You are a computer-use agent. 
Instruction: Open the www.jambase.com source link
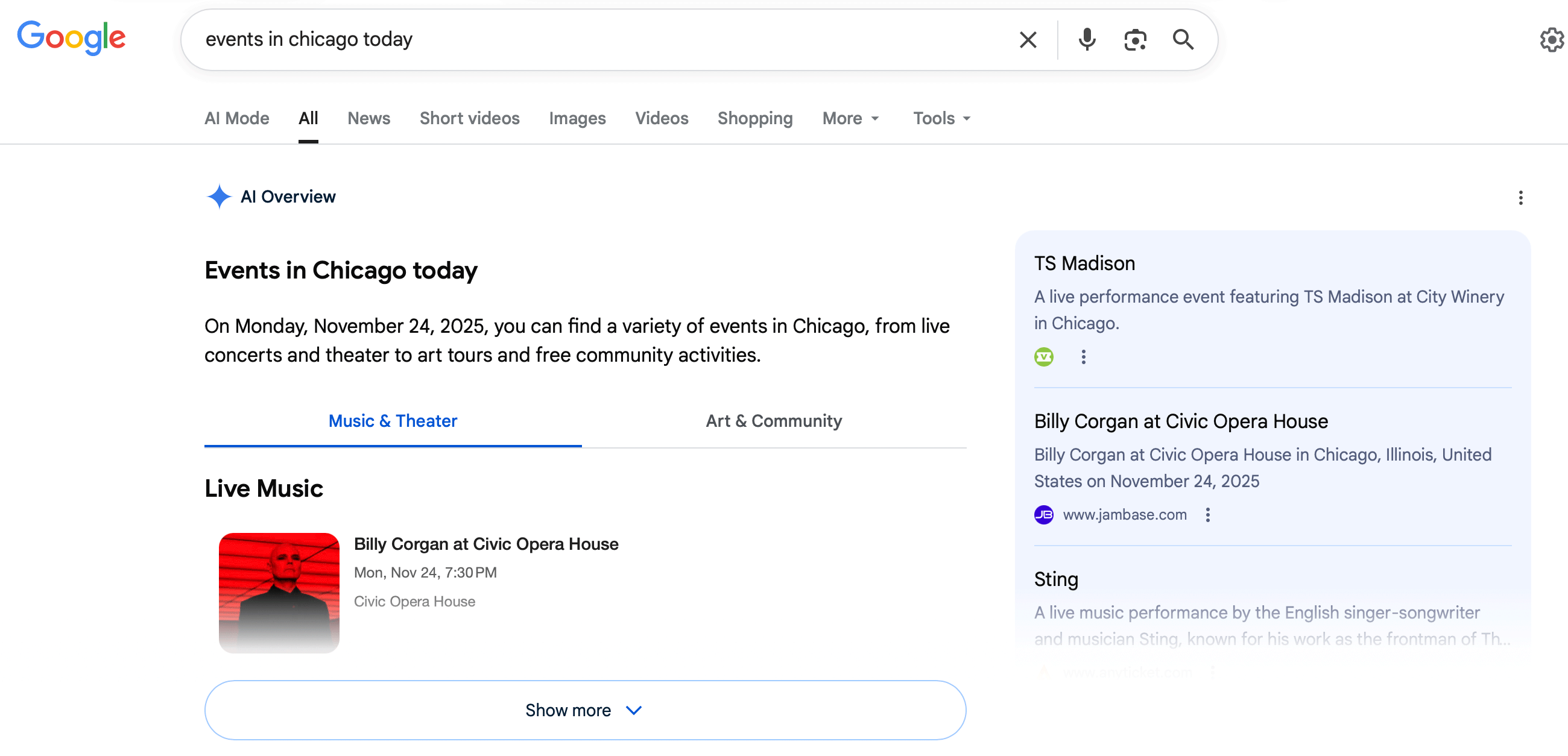[x=1124, y=515]
